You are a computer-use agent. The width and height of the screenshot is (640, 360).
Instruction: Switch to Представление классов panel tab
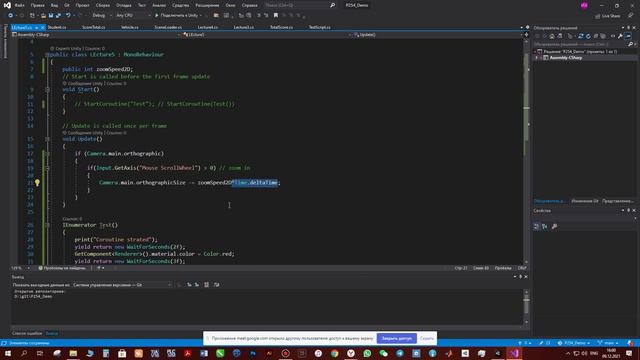pyautogui.click(x=618, y=201)
